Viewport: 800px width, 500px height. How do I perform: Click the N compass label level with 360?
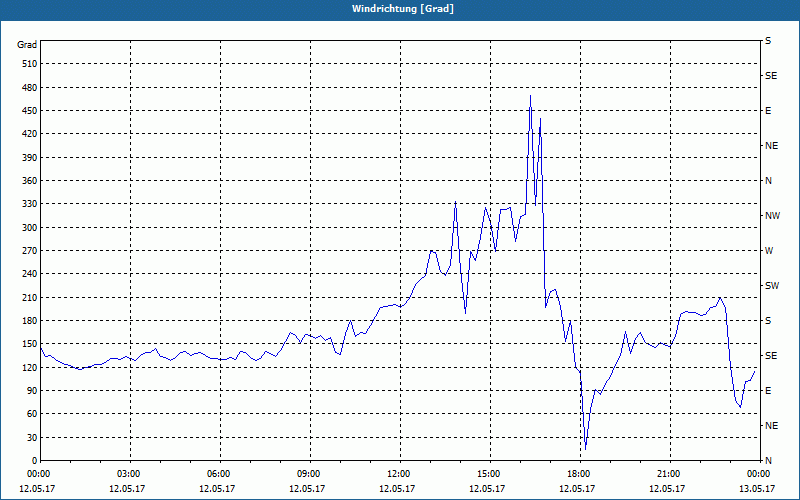pos(768,181)
